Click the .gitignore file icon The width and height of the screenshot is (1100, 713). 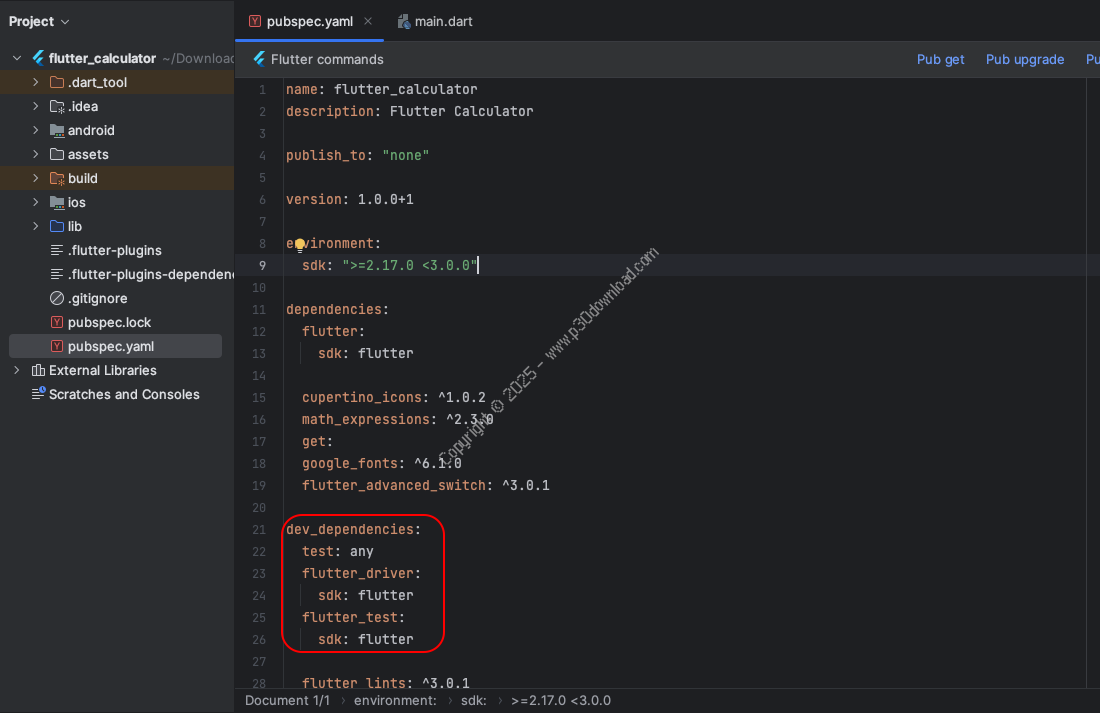pos(57,298)
